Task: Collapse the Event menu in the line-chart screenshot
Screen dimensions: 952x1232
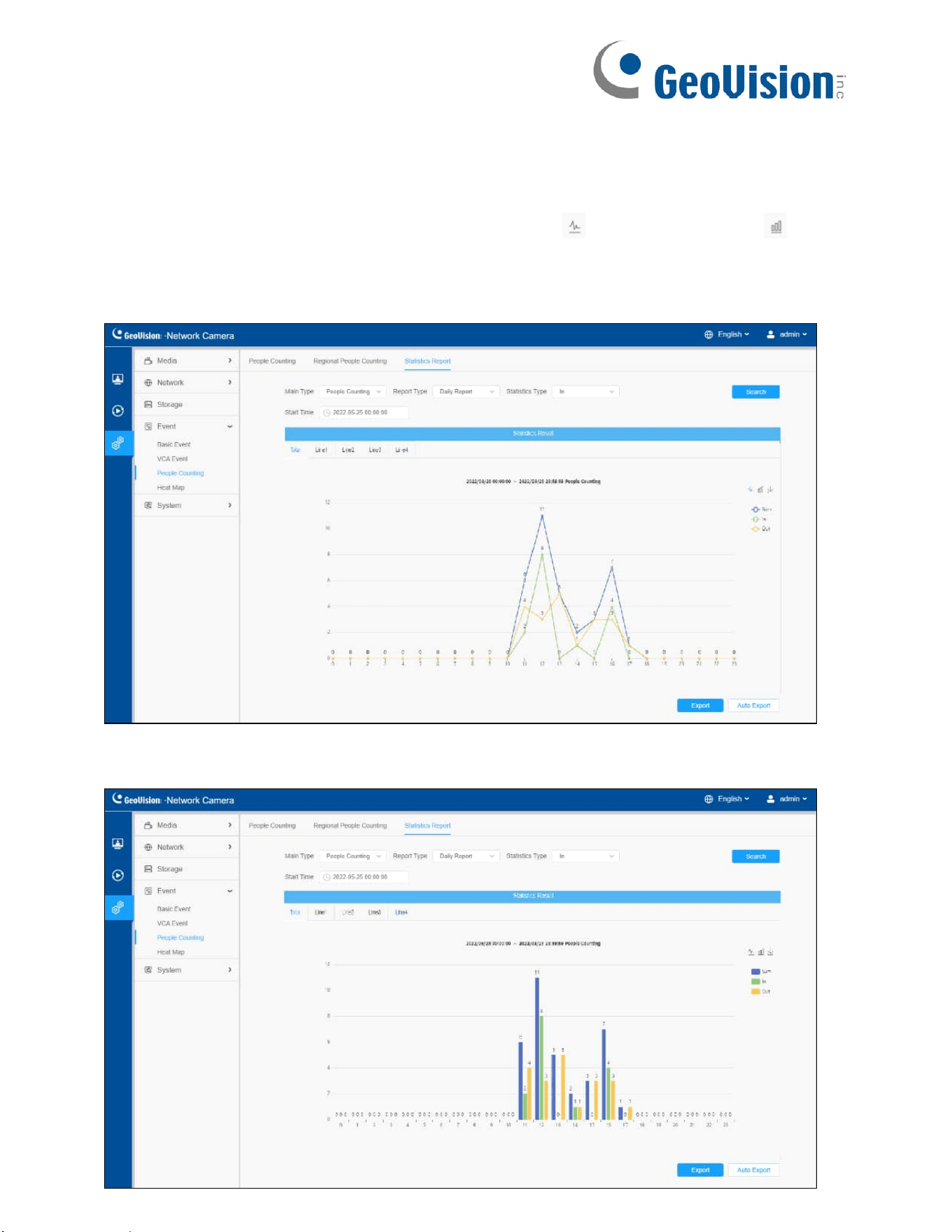Action: [x=187, y=426]
